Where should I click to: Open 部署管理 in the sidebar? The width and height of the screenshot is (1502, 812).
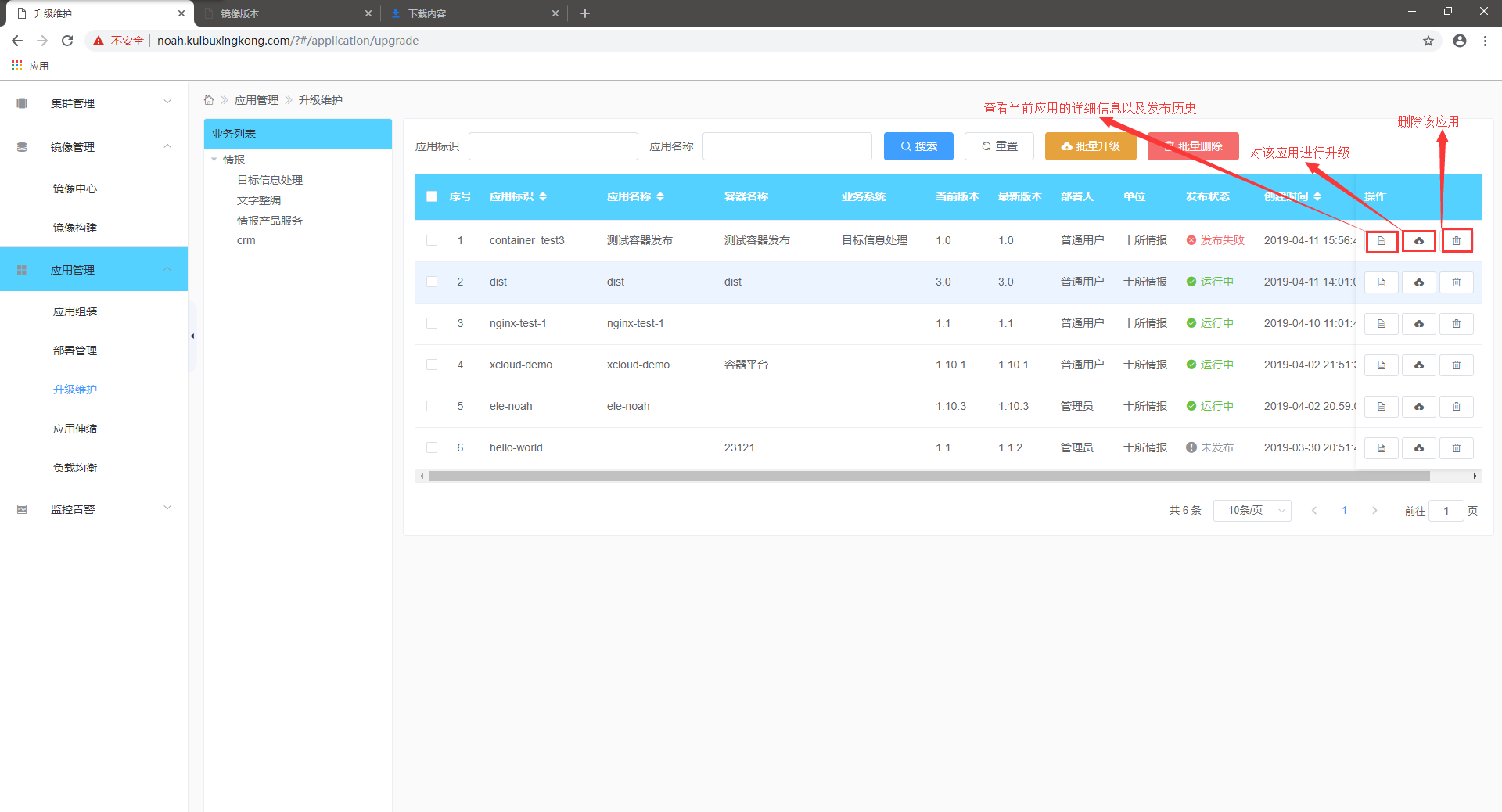[75, 350]
